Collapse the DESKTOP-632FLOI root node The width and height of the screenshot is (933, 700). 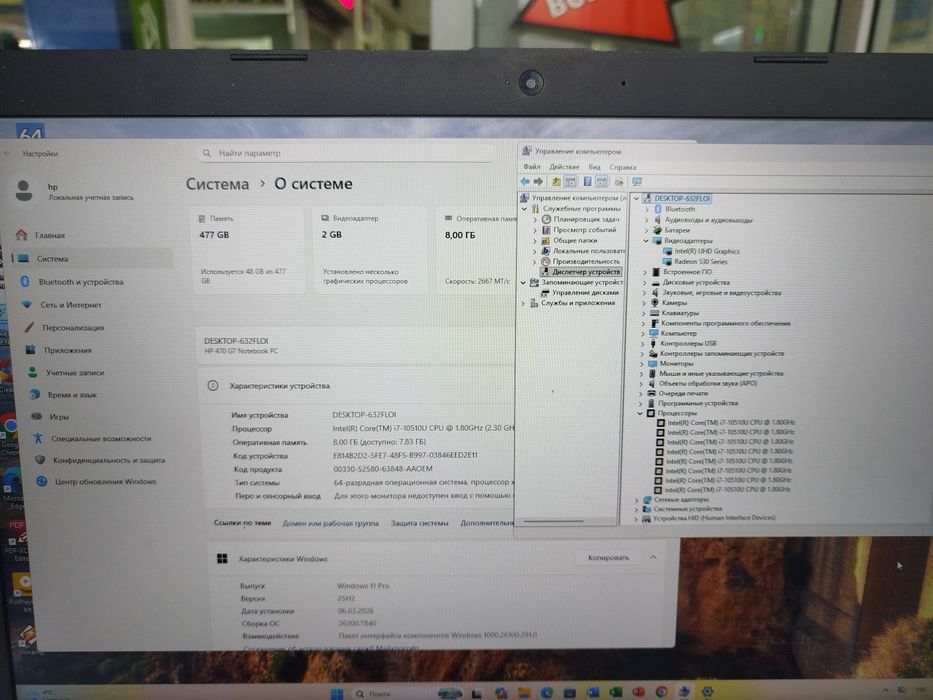[636, 198]
